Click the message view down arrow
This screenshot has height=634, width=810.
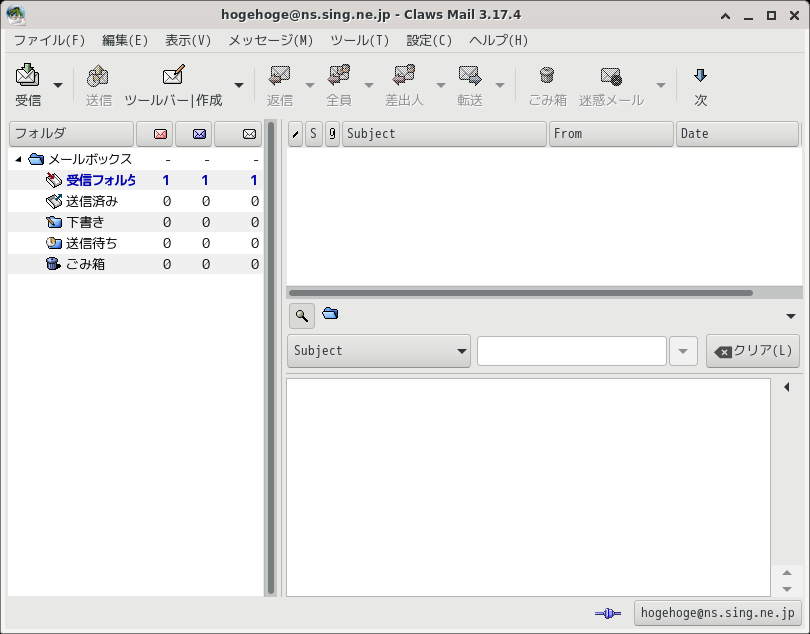(x=787, y=589)
